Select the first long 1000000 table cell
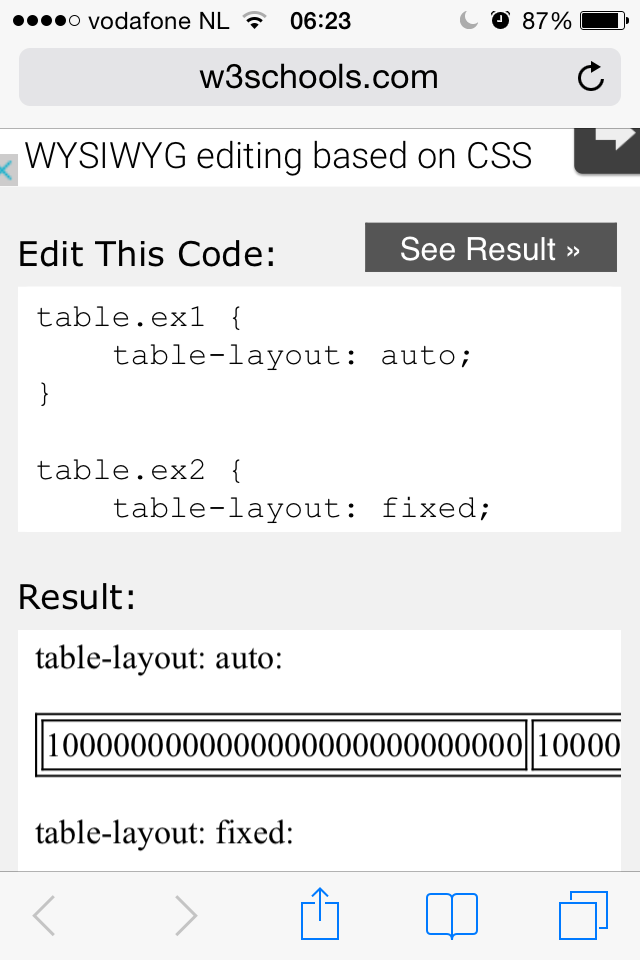Viewport: 640px width, 960px height. 285,745
